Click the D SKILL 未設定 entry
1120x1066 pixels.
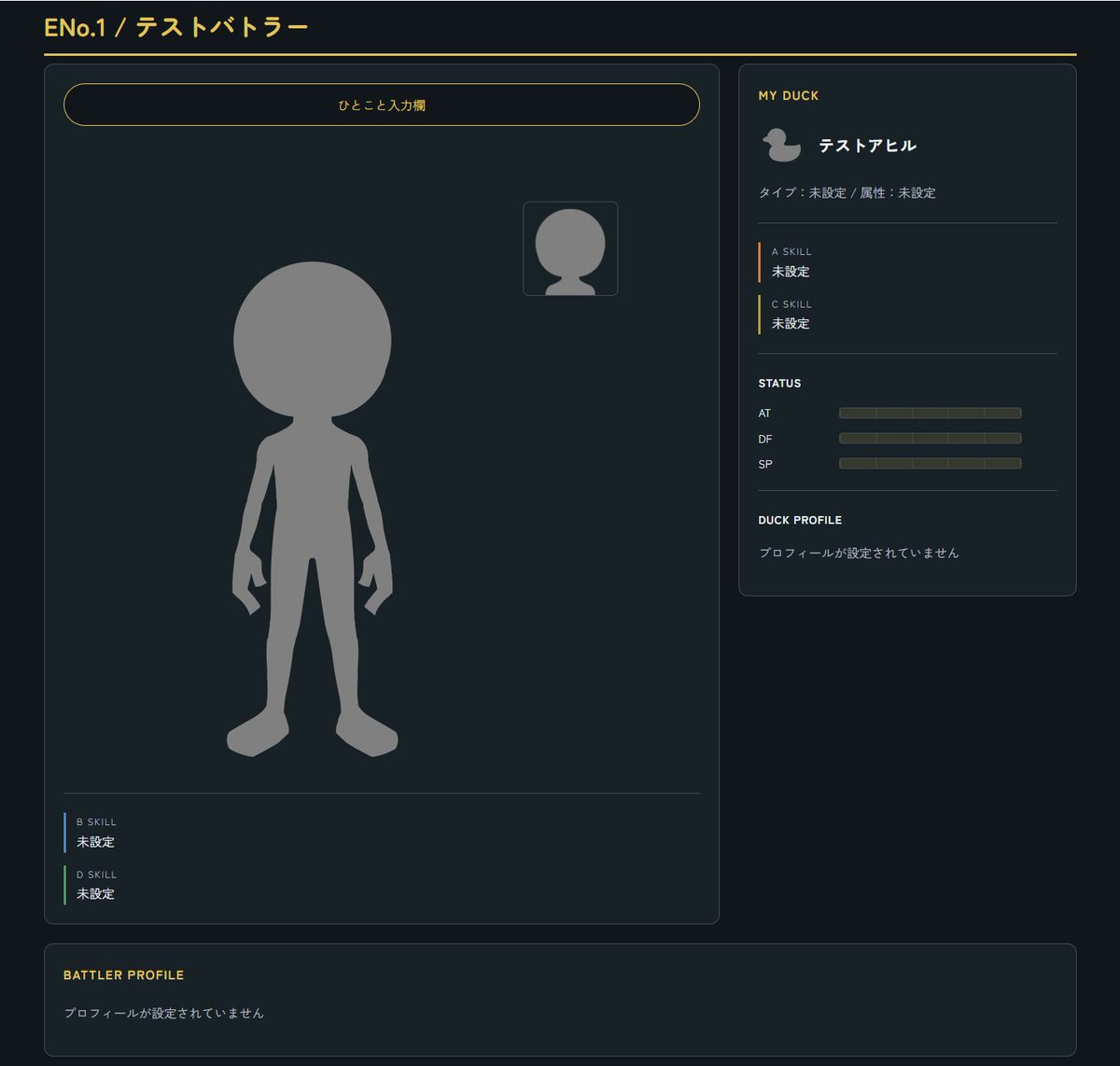pyautogui.click(x=381, y=885)
